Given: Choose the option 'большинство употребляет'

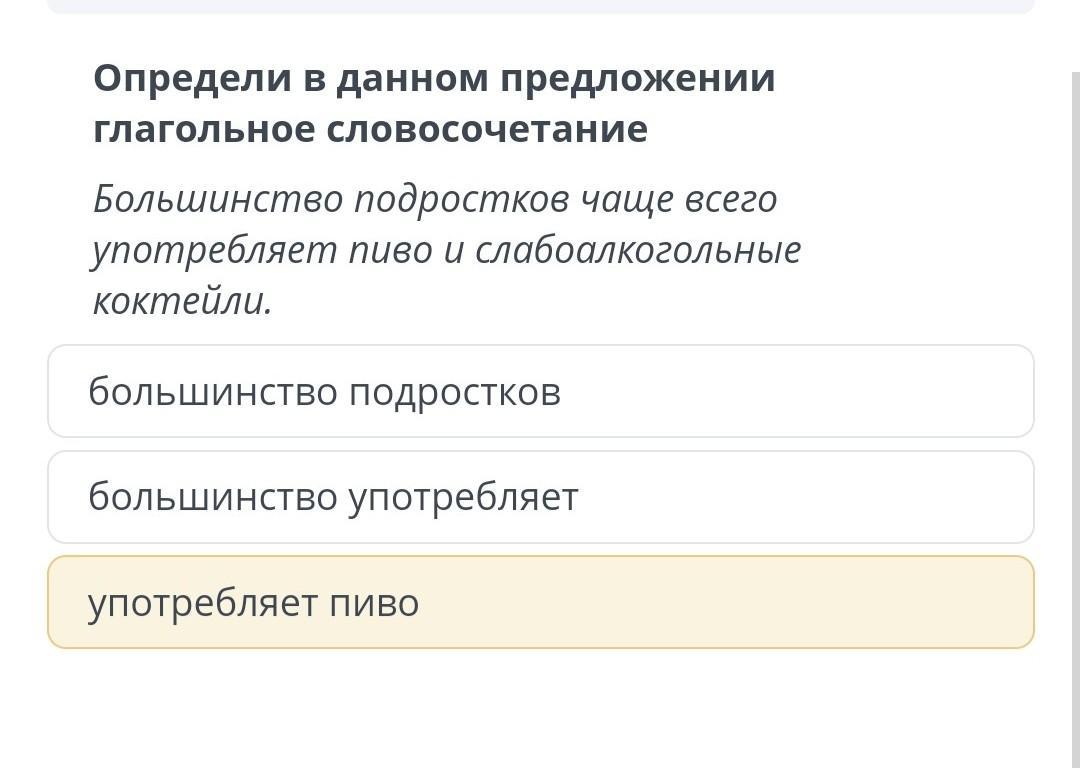Looking at the screenshot, I should [540, 497].
